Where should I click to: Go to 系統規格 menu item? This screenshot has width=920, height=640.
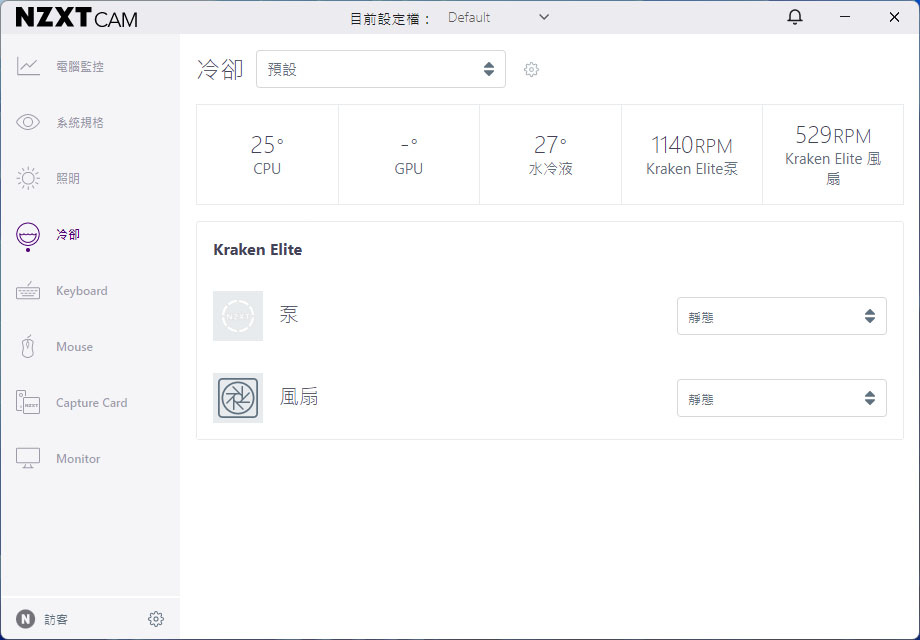[80, 122]
